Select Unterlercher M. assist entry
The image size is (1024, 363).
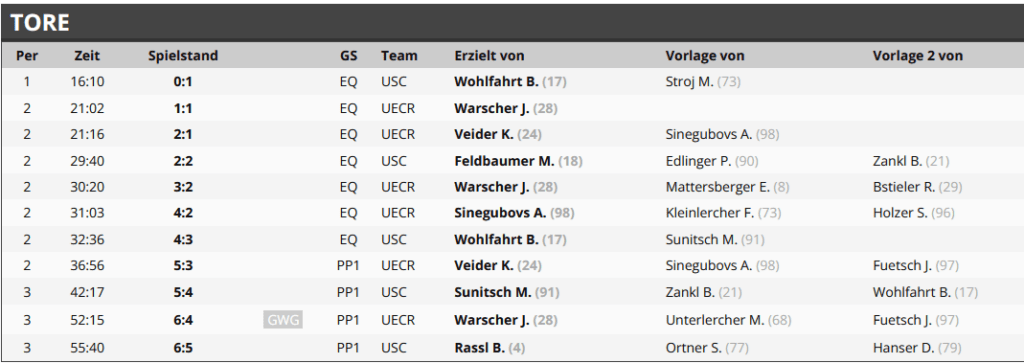point(725,320)
